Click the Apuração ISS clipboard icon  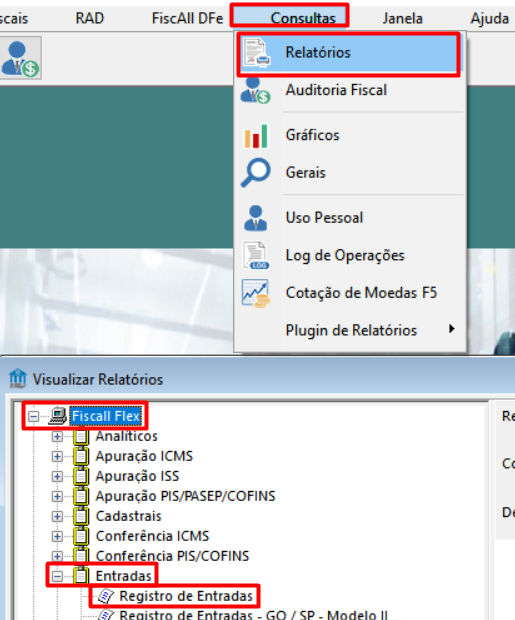81,476
